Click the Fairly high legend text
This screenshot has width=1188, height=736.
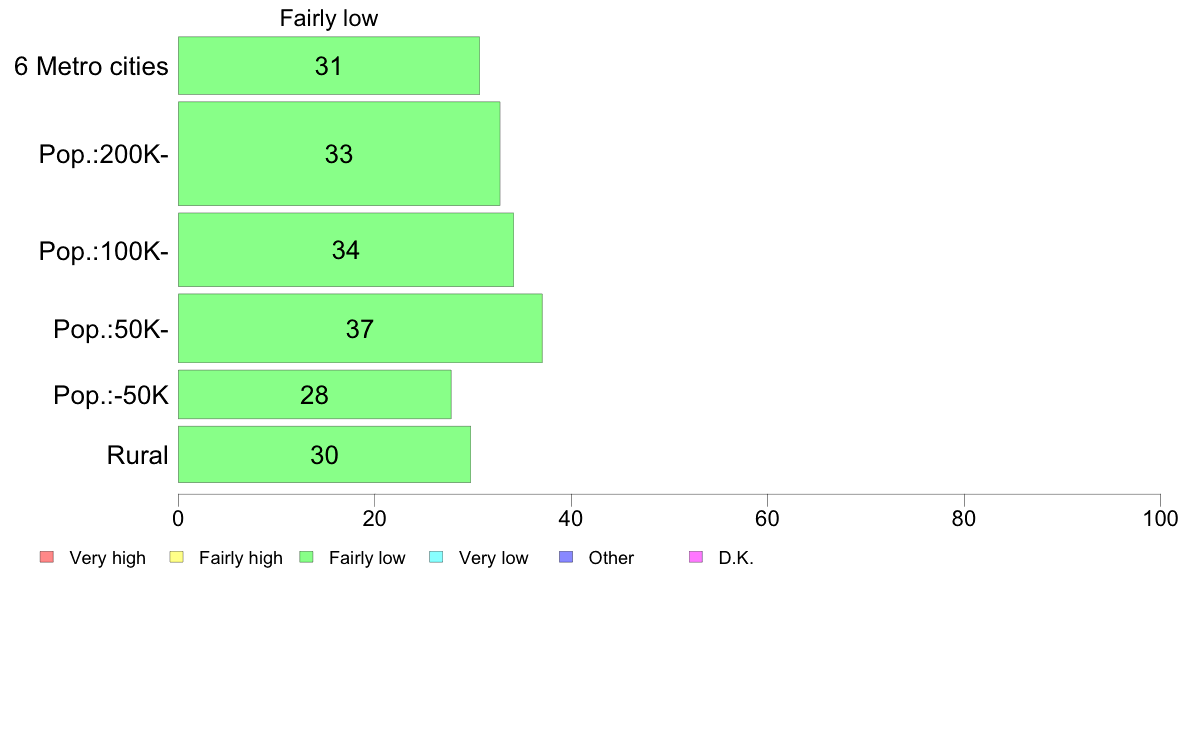click(x=240, y=558)
